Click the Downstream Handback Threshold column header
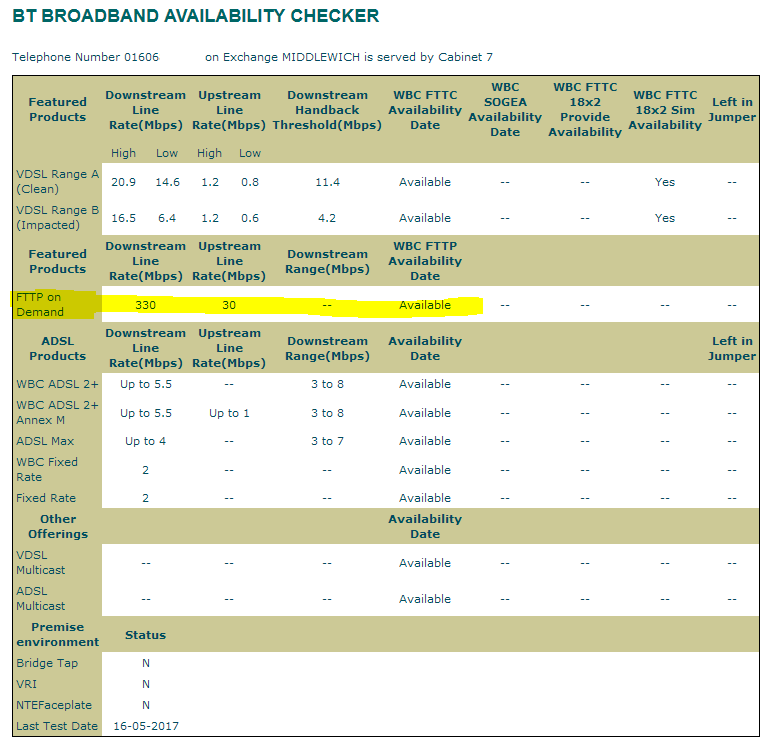 pos(327,110)
